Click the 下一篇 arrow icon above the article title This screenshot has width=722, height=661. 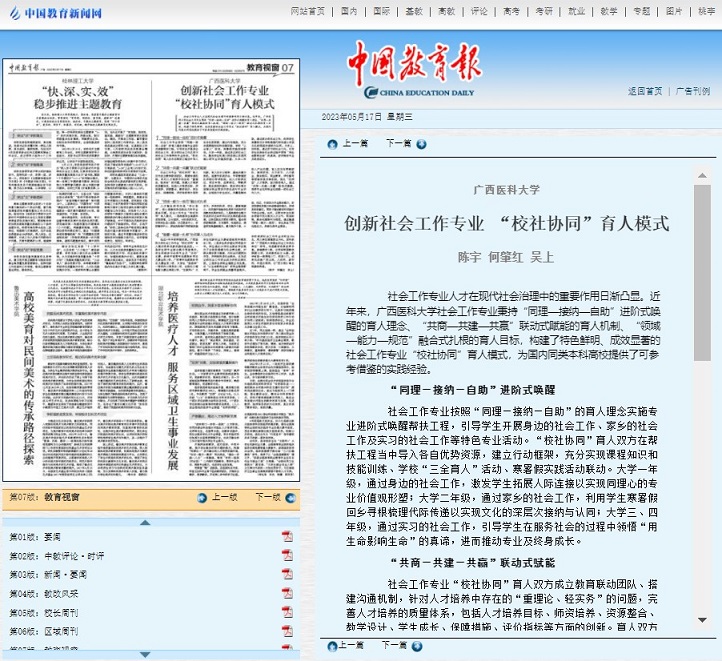(x=421, y=144)
